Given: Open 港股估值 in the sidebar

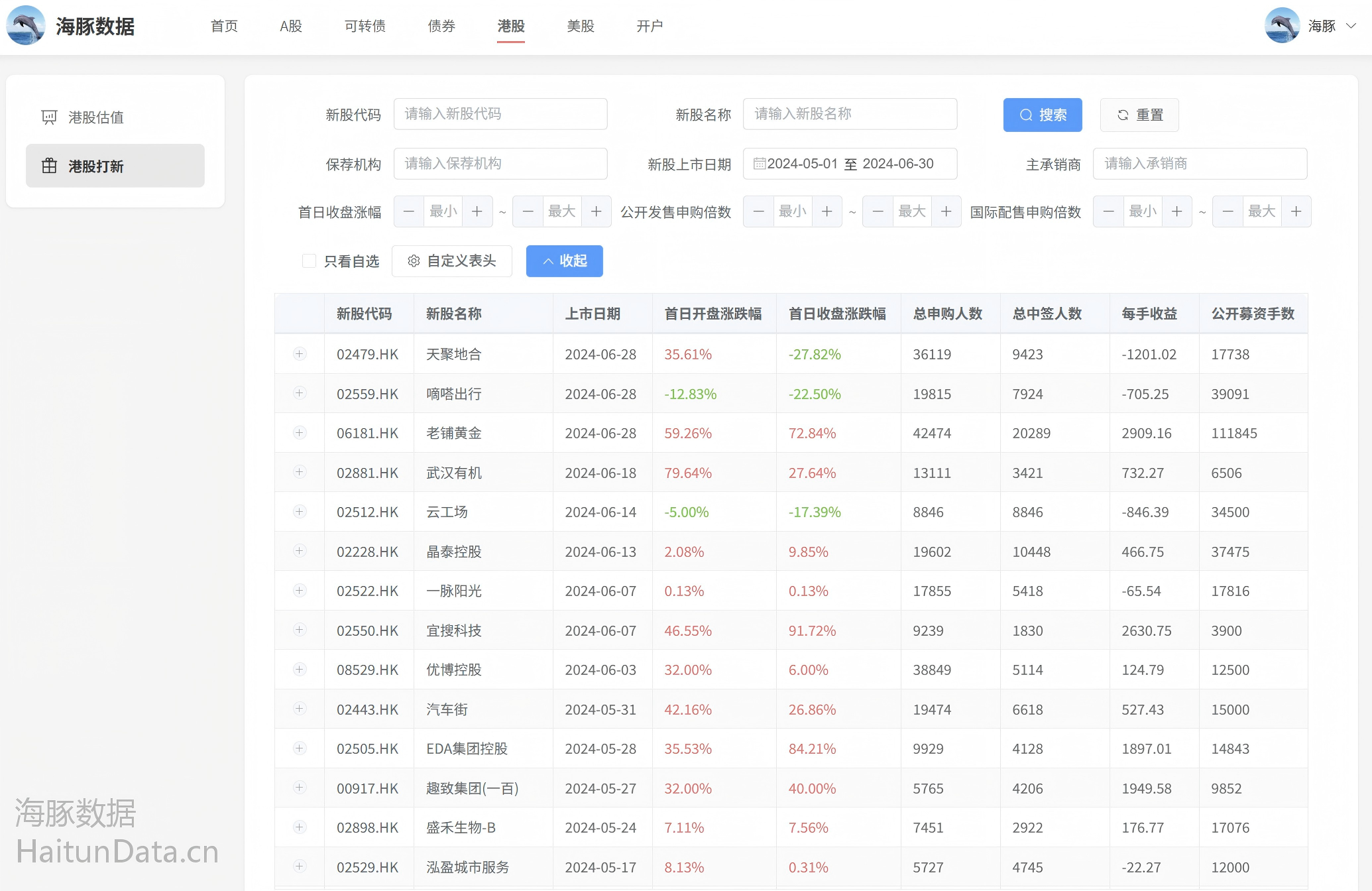Looking at the screenshot, I should coord(115,117).
